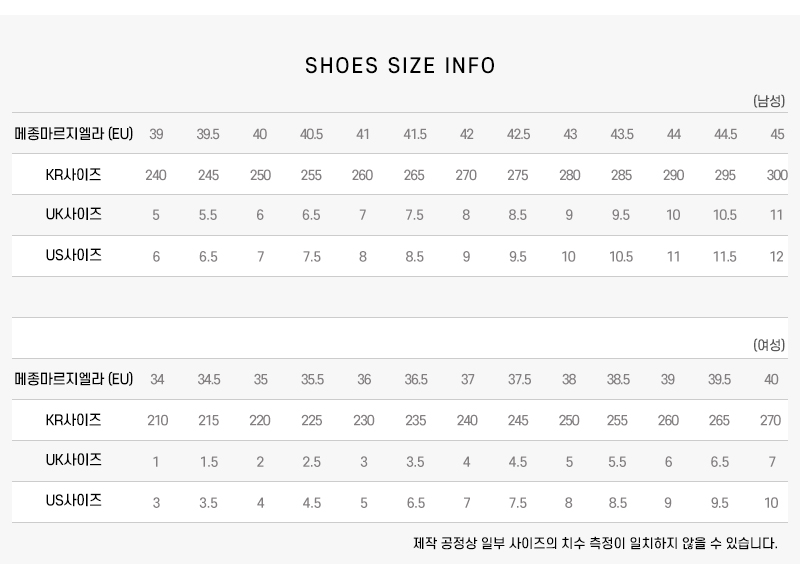Screen dimensions: 800x581
Task: Click the (여성) women's table label
Action: pos(769,345)
